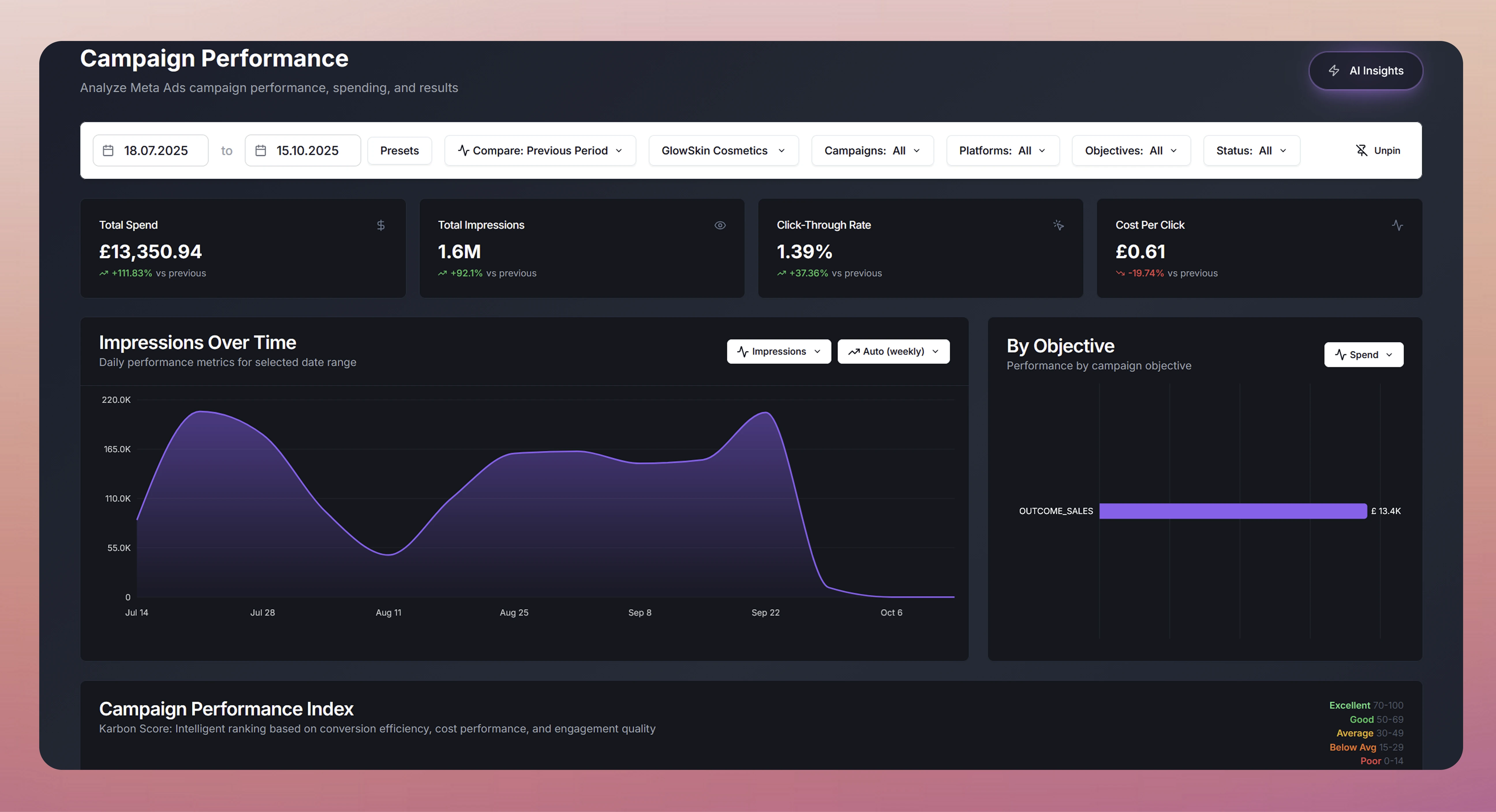Open the Compare: Previous Period dropdown
This screenshot has width=1496, height=812.
click(540, 150)
